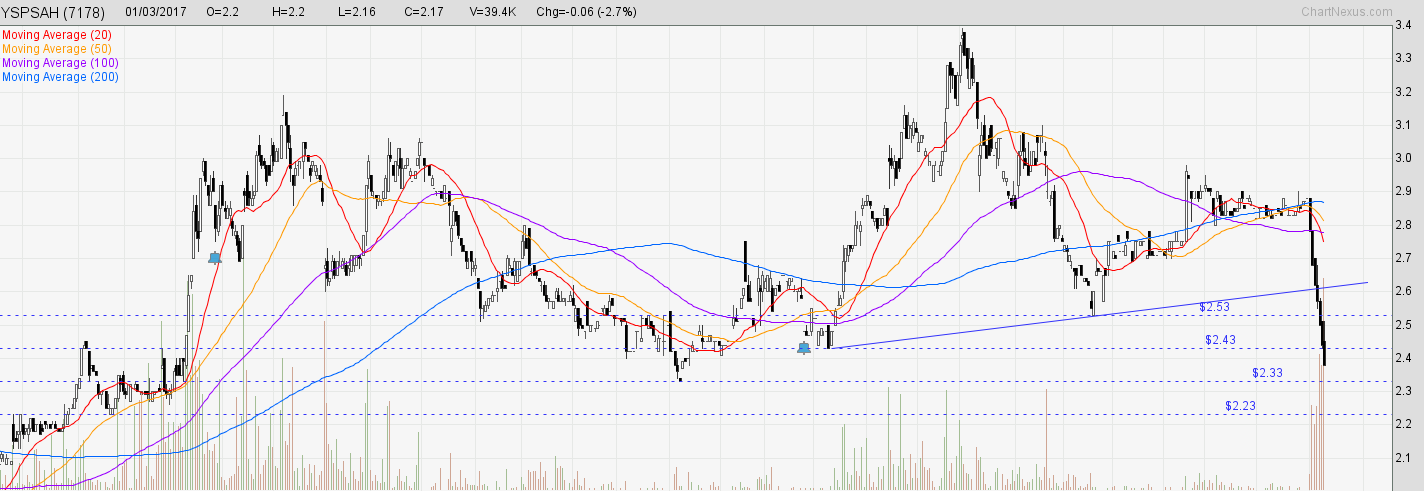The height and width of the screenshot is (491, 1424).
Task: Select the Moving Average (20) legend label
Action: point(57,35)
